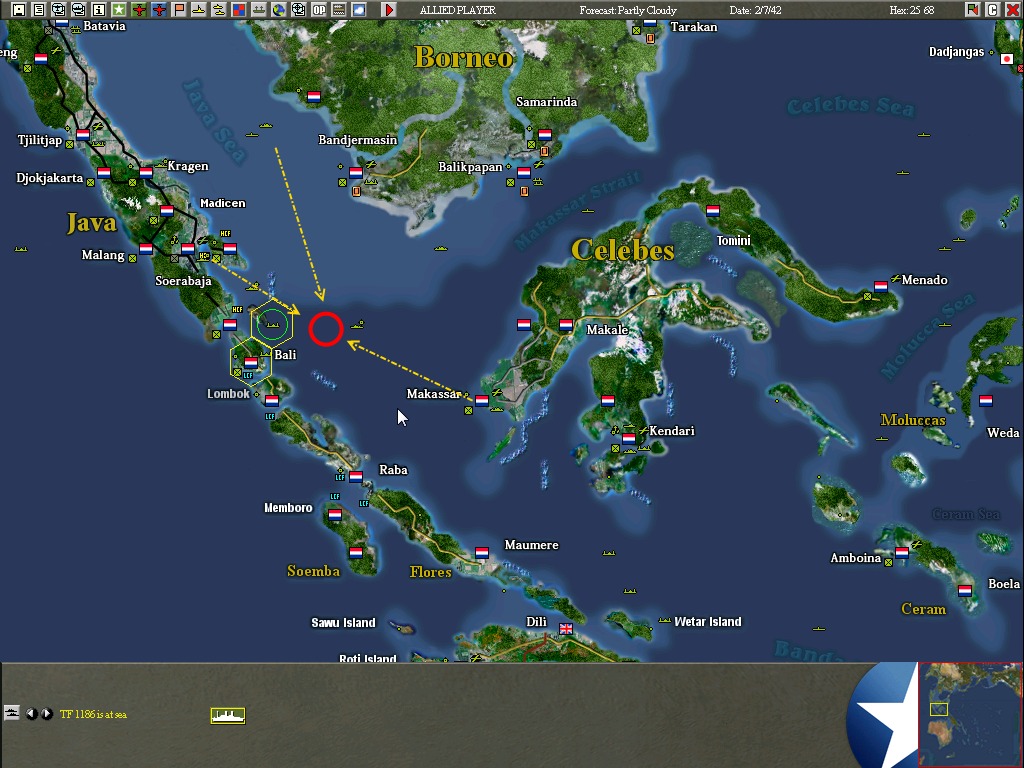Select the Dutch flag base at Kendari

coord(629,438)
